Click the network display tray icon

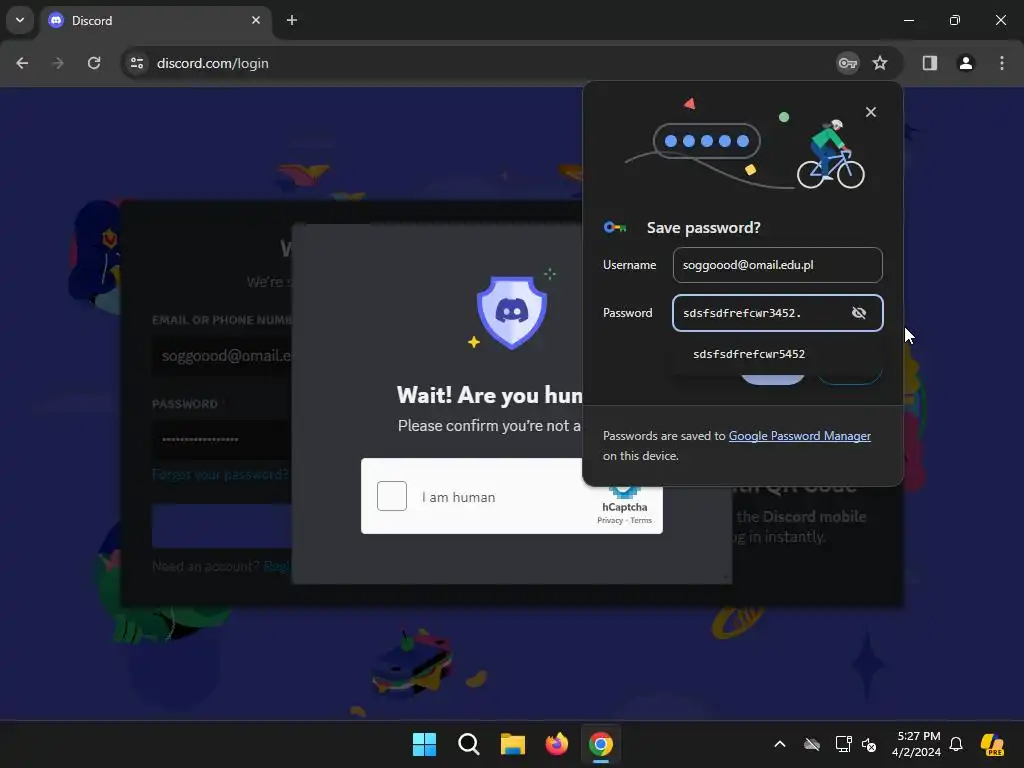click(x=843, y=744)
